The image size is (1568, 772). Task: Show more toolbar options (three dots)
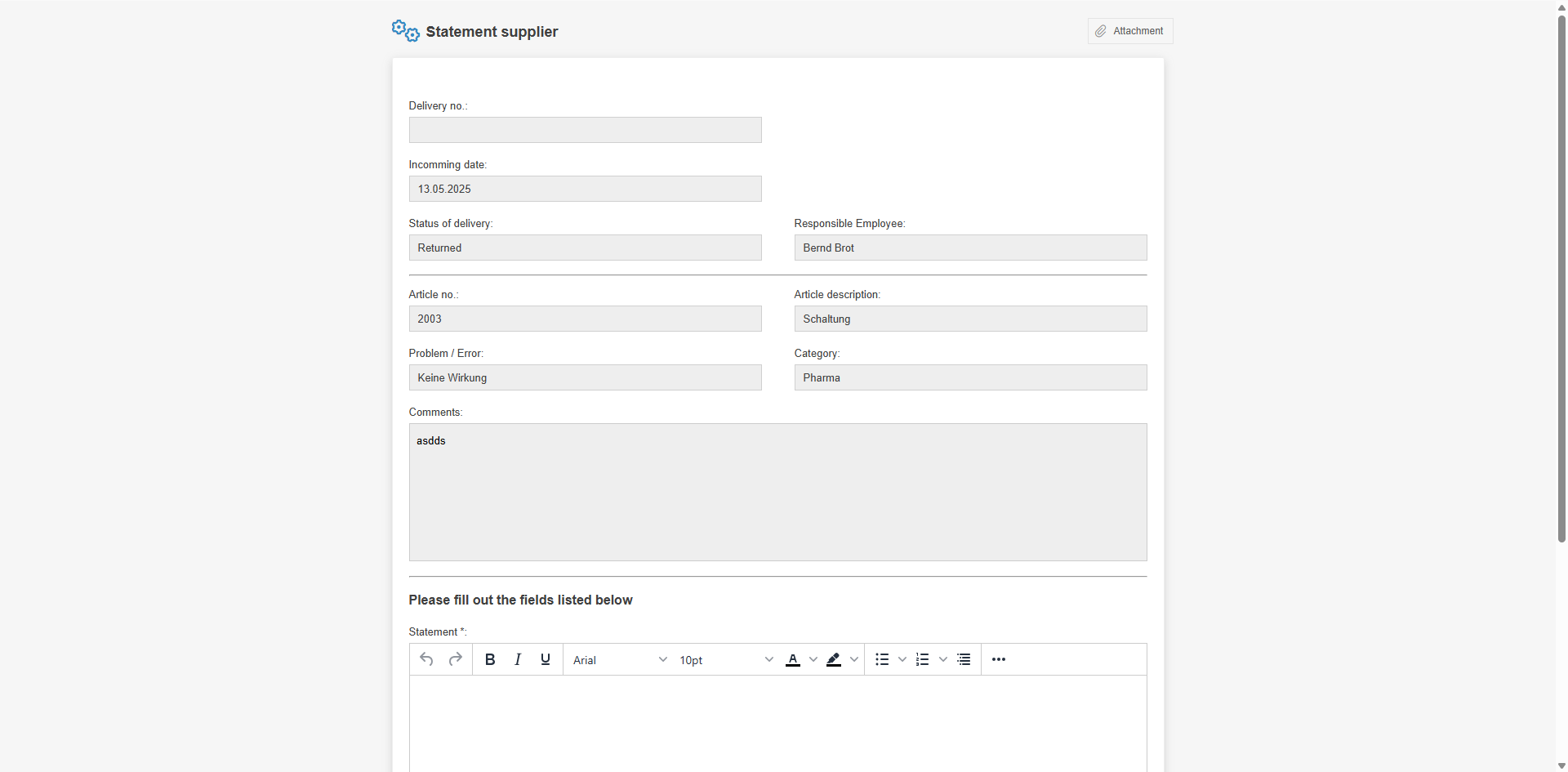pyautogui.click(x=999, y=659)
